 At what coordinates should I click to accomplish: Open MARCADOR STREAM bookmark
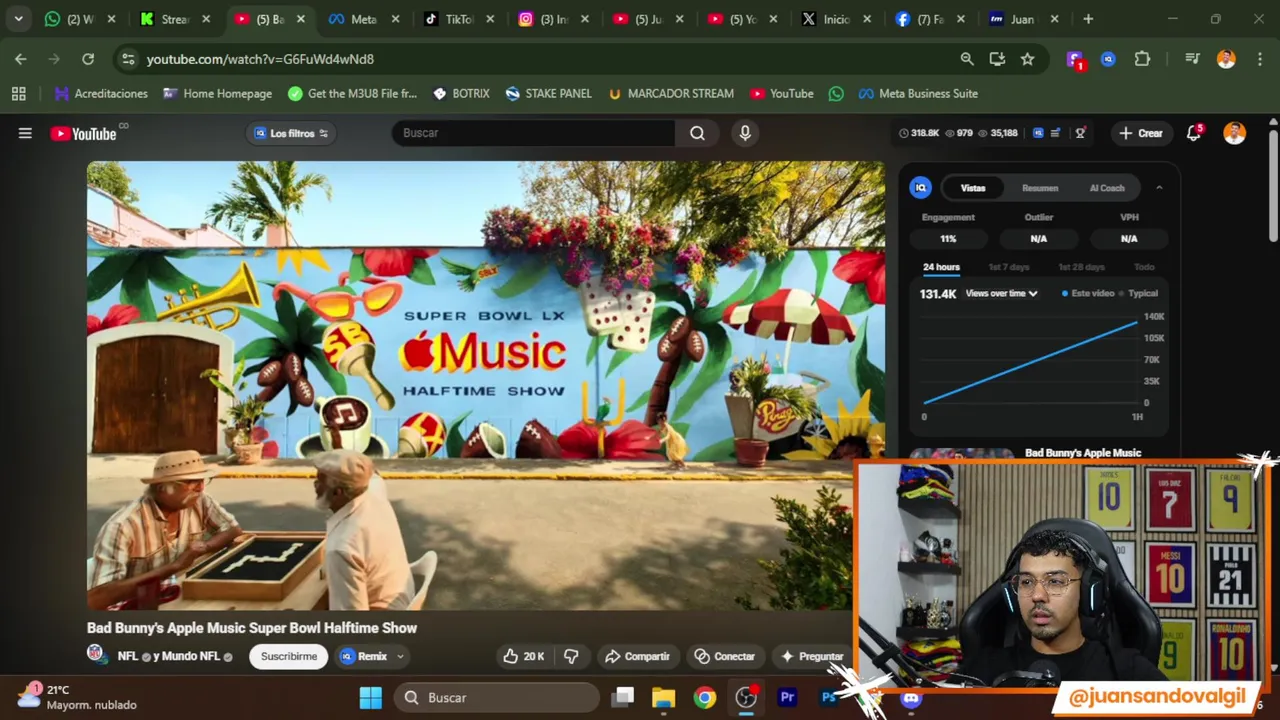[670, 93]
